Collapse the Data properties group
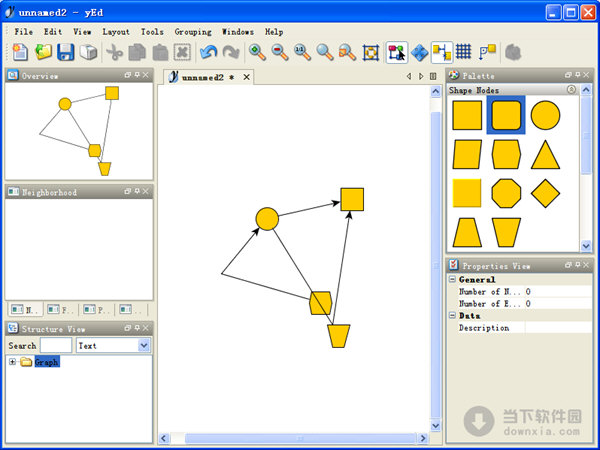The height and width of the screenshot is (450, 600). [x=452, y=316]
